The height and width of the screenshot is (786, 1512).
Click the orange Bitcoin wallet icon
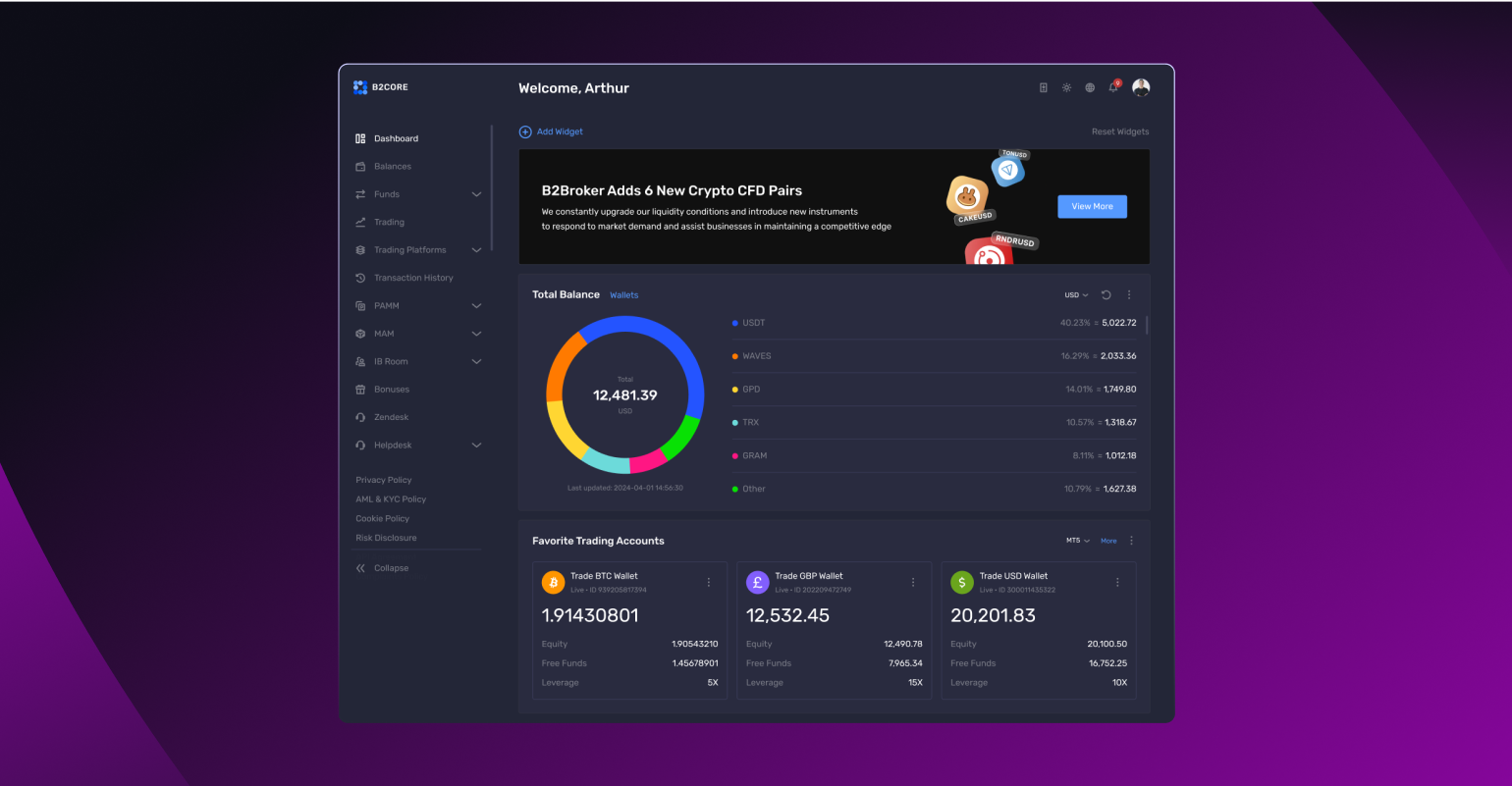pyautogui.click(x=554, y=582)
